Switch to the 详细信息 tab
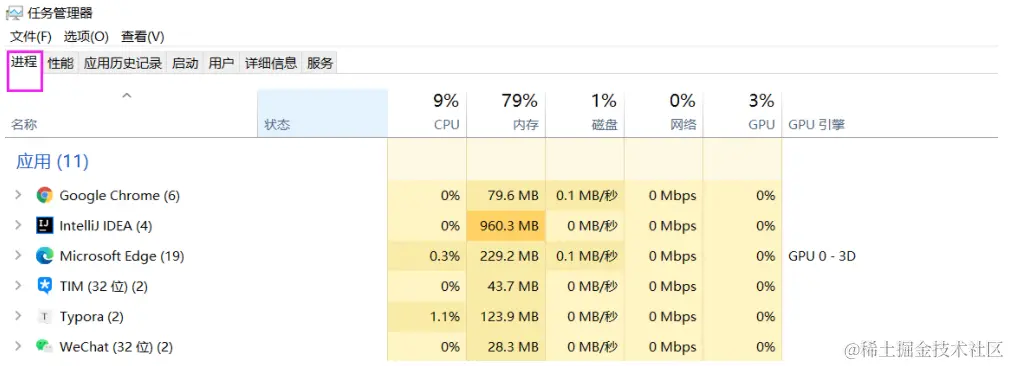The width and height of the screenshot is (1010, 366). (271, 63)
